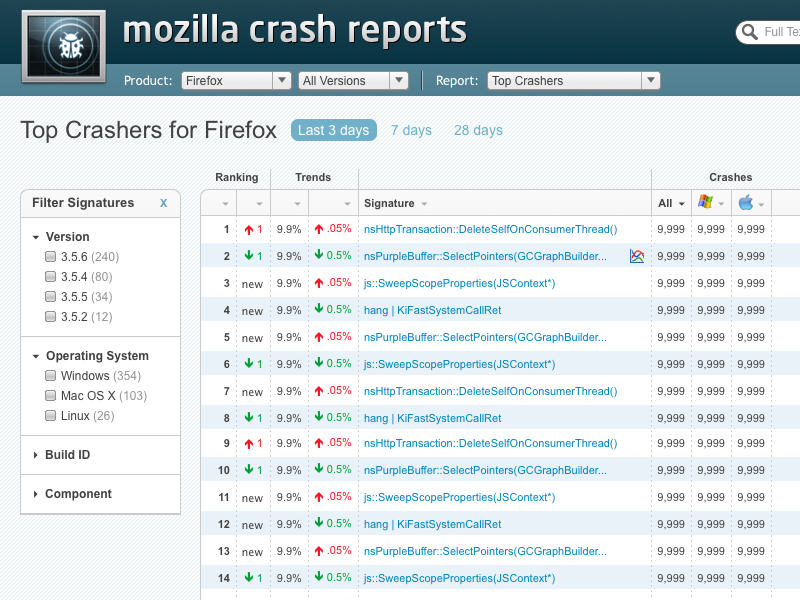
Task: Collapse the Version filter section
Action: 36,237
